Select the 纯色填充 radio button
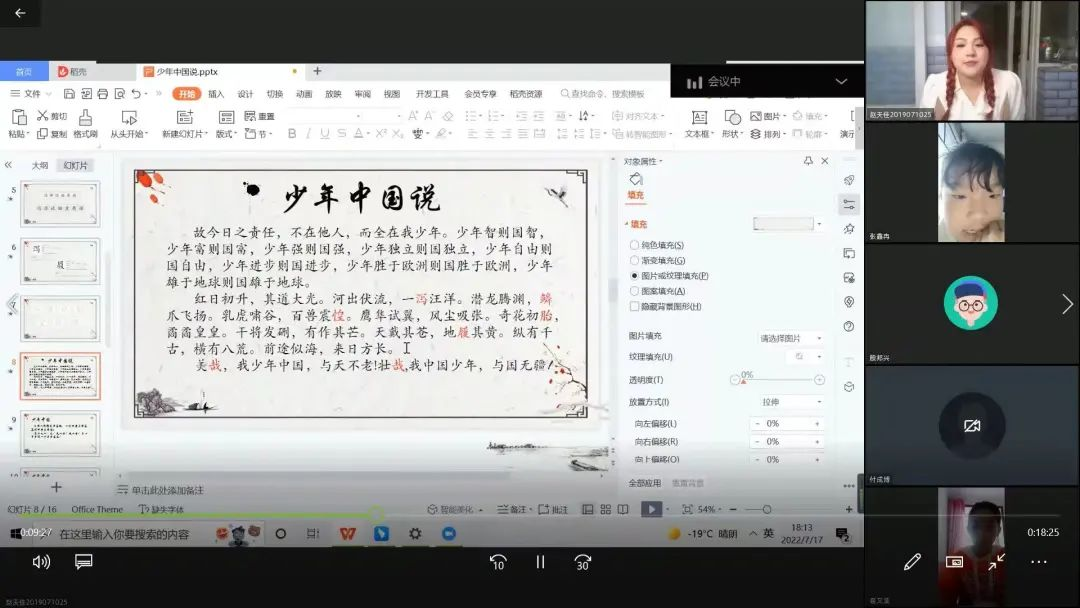 [634, 245]
